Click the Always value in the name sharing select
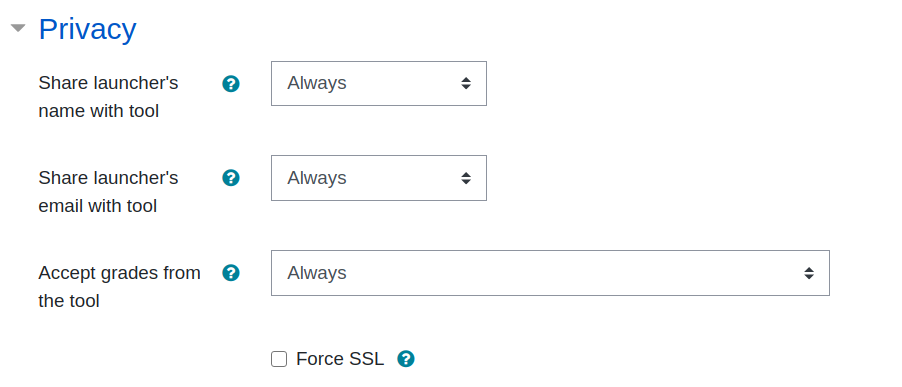The width and height of the screenshot is (902, 387). 317,83
